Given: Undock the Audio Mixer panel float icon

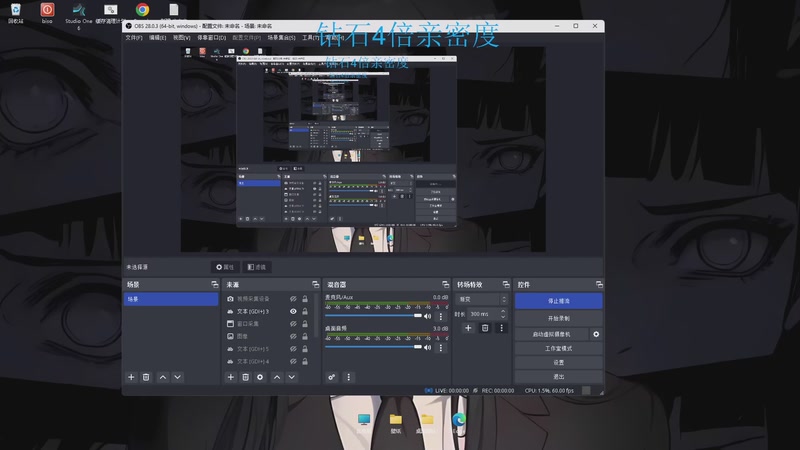Looking at the screenshot, I should click(445, 285).
